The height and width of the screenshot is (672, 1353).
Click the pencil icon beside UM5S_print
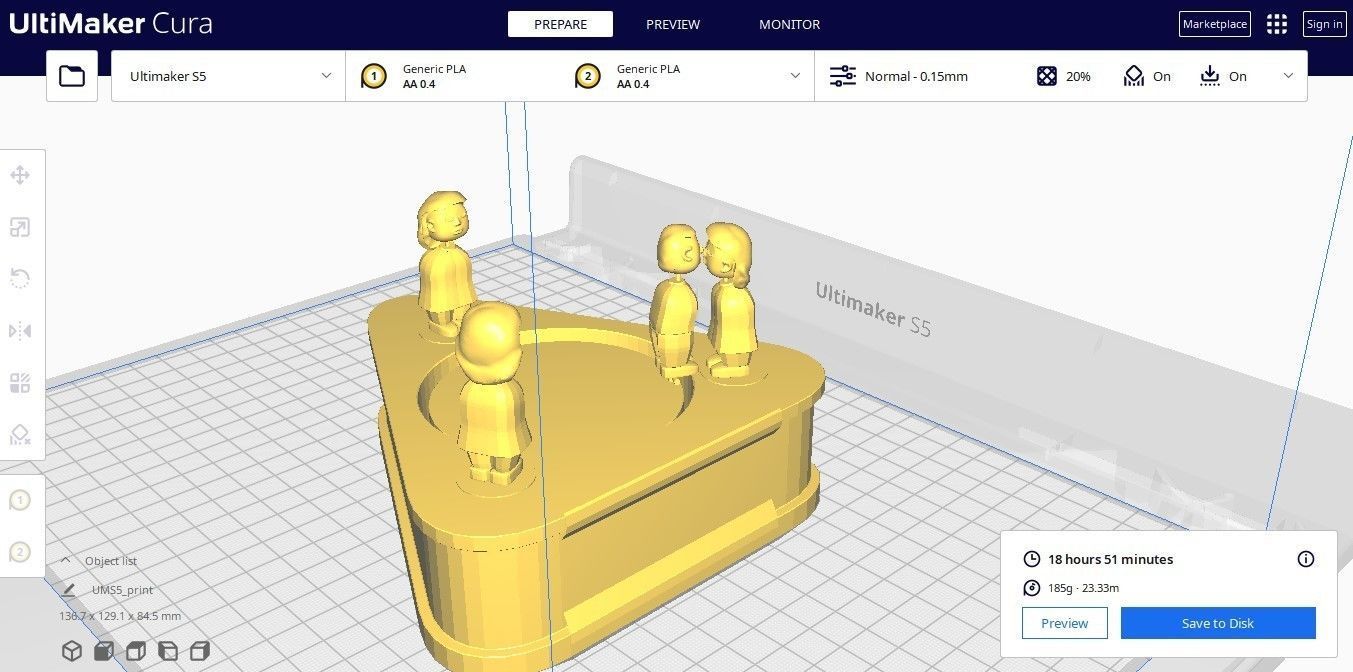tap(69, 590)
